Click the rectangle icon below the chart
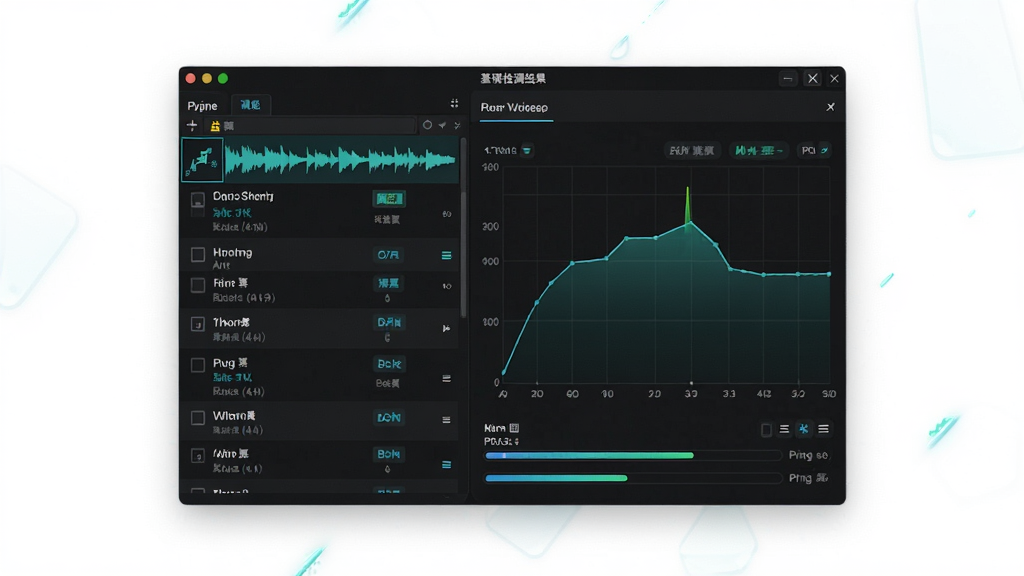Viewport: 1024px width, 576px height. [767, 429]
